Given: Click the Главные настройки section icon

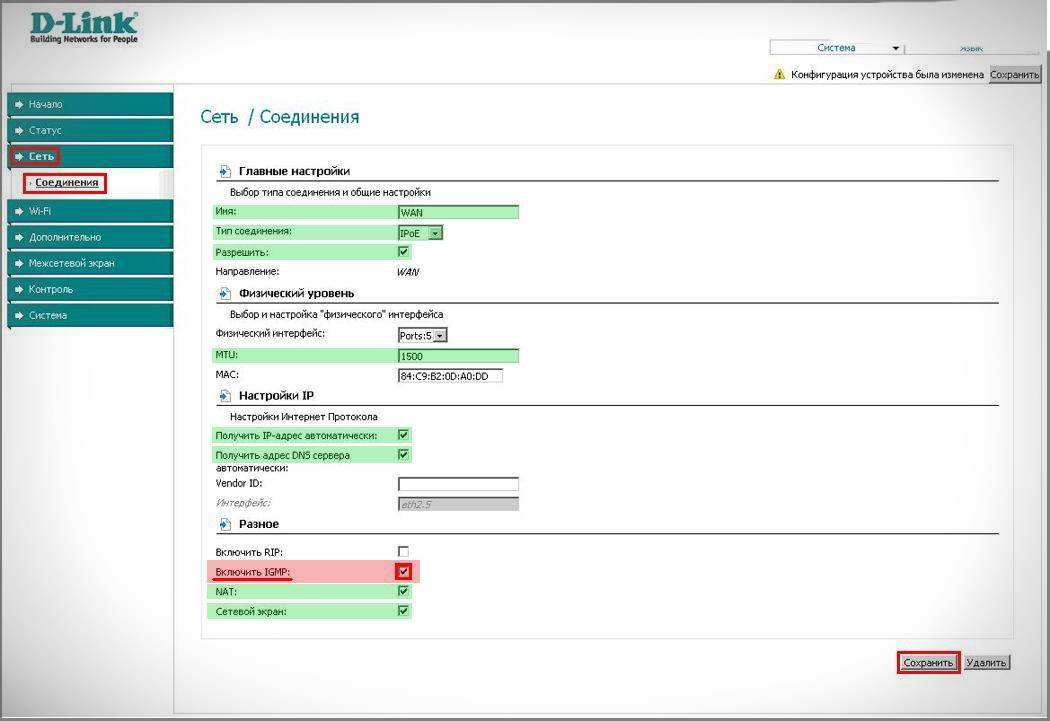Looking at the screenshot, I should [225, 171].
